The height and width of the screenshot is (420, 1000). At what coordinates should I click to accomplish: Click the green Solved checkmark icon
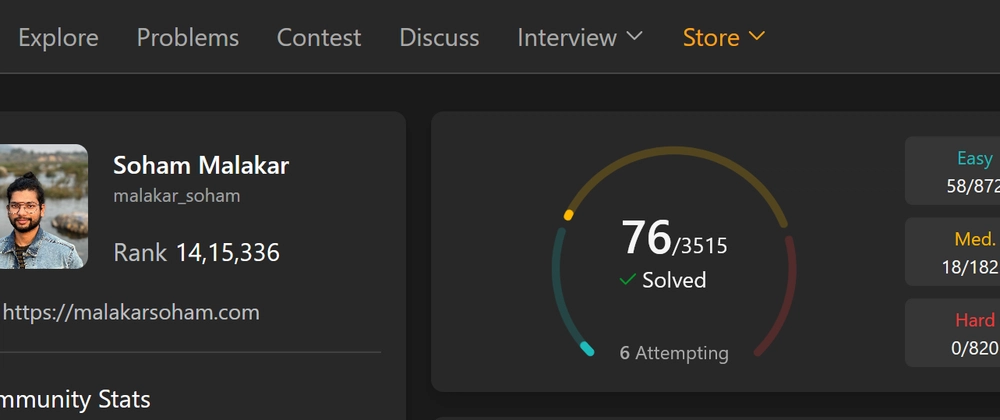628,279
